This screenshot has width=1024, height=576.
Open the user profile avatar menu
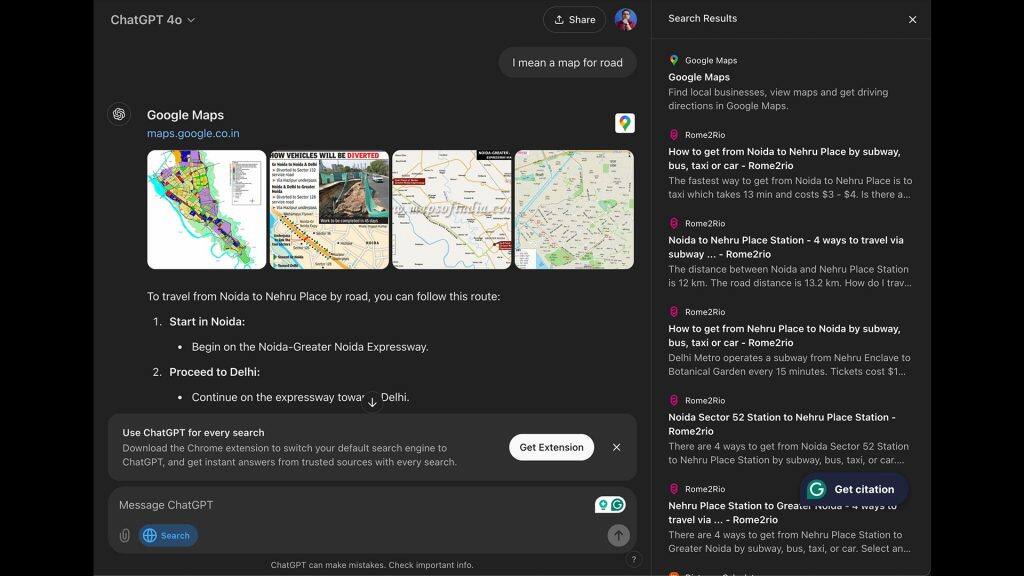(x=626, y=20)
